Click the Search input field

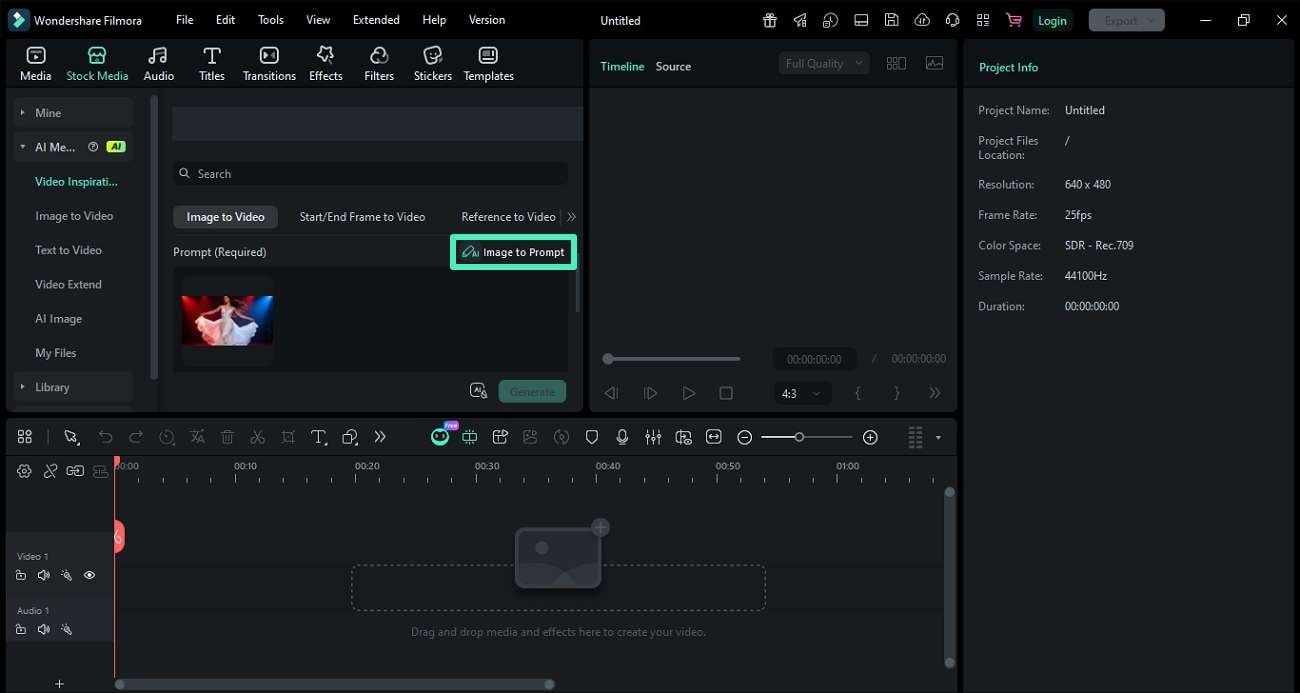370,174
